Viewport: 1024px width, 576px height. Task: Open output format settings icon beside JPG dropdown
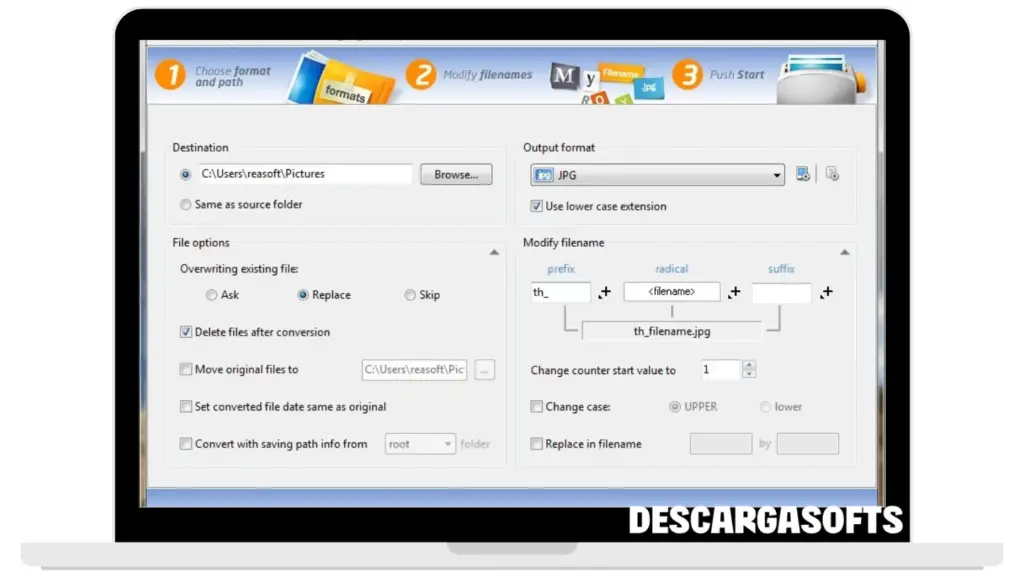(802, 175)
